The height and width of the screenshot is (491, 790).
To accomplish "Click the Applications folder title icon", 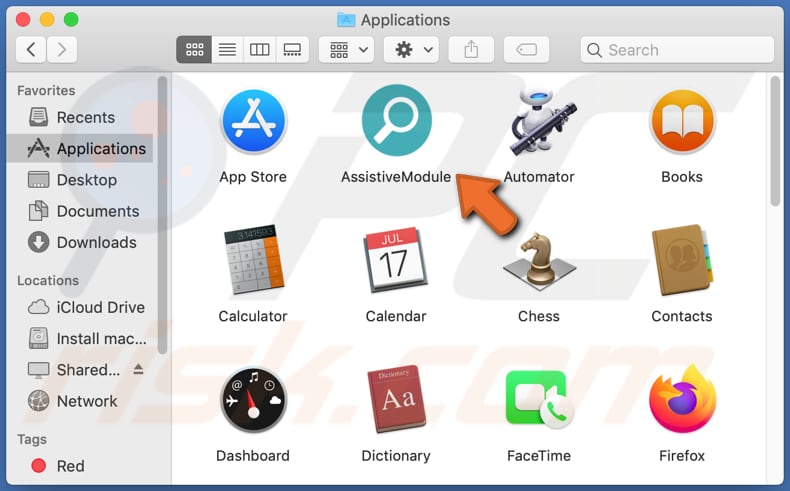I will [x=346, y=20].
